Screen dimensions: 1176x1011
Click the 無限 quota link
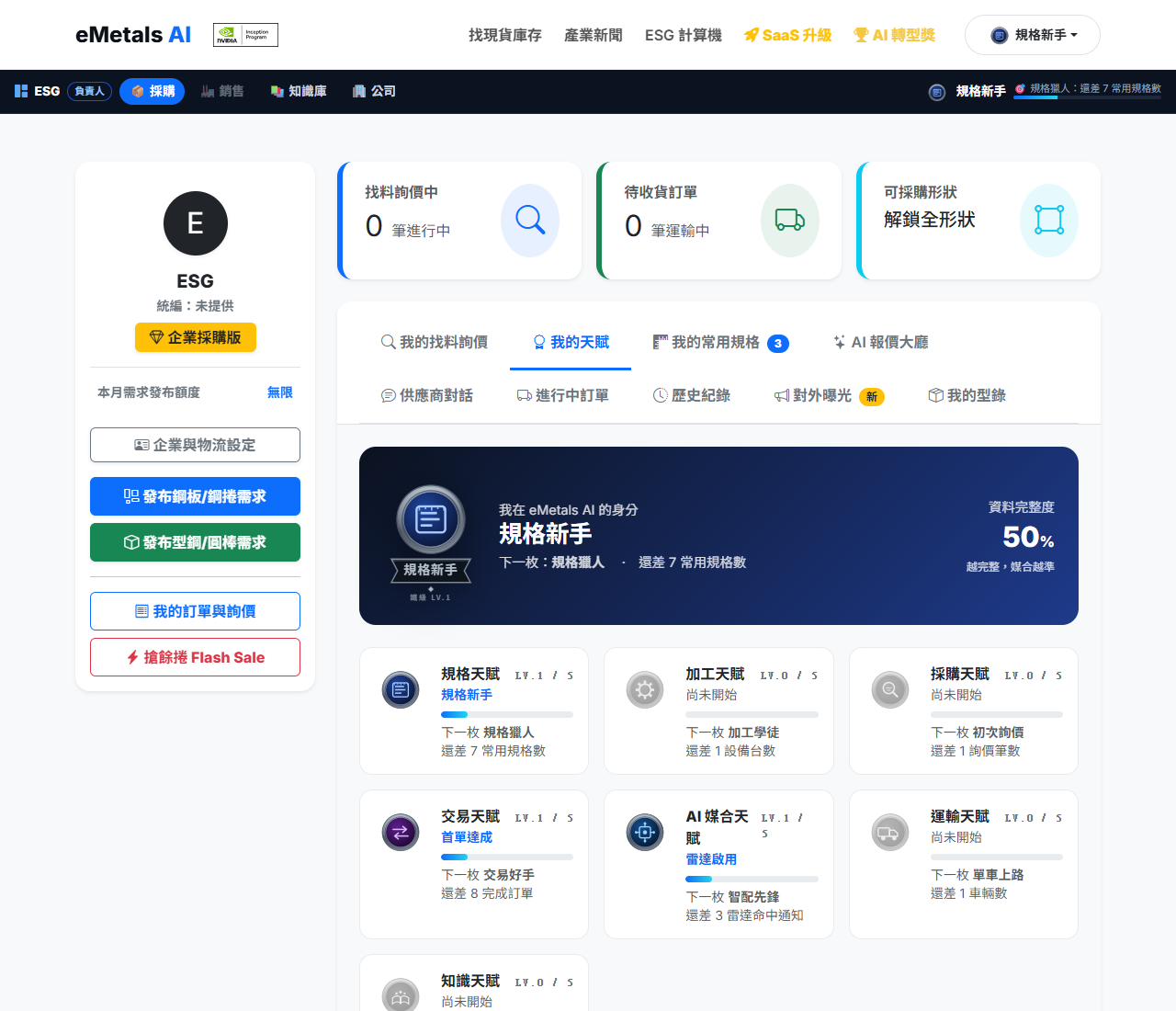[x=280, y=392]
